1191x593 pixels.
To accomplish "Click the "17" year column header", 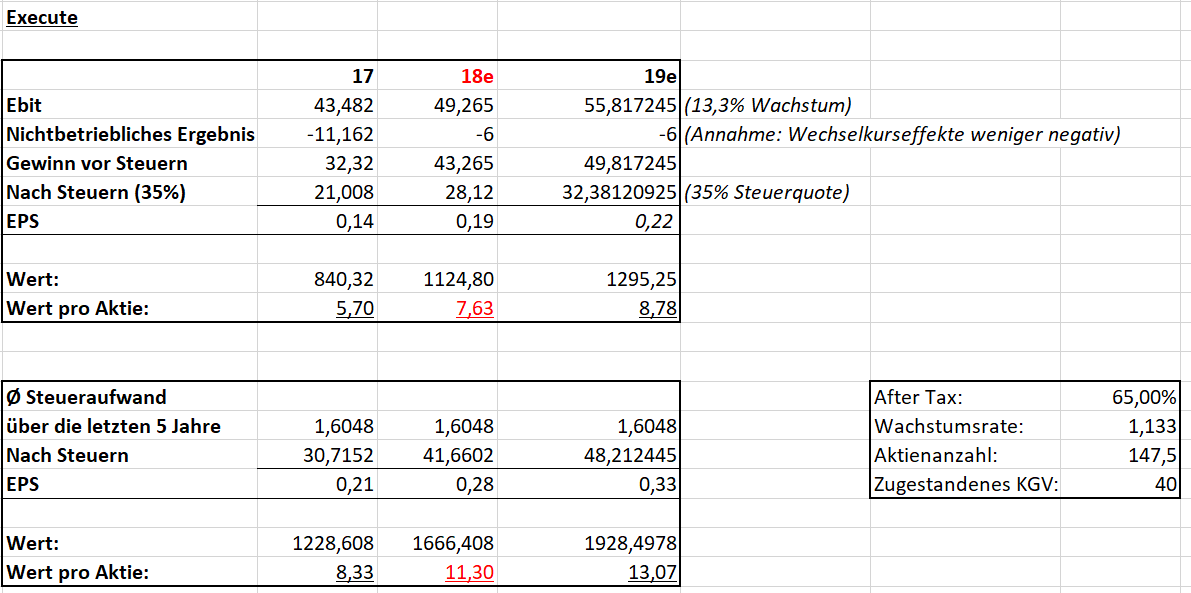I will [x=361, y=75].
